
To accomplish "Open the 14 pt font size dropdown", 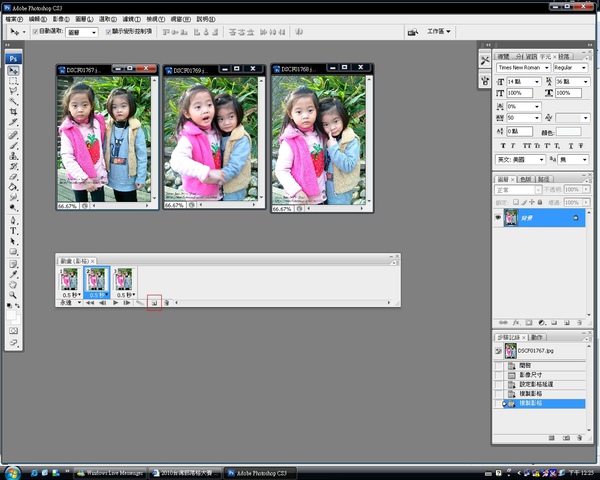I will coord(537,82).
